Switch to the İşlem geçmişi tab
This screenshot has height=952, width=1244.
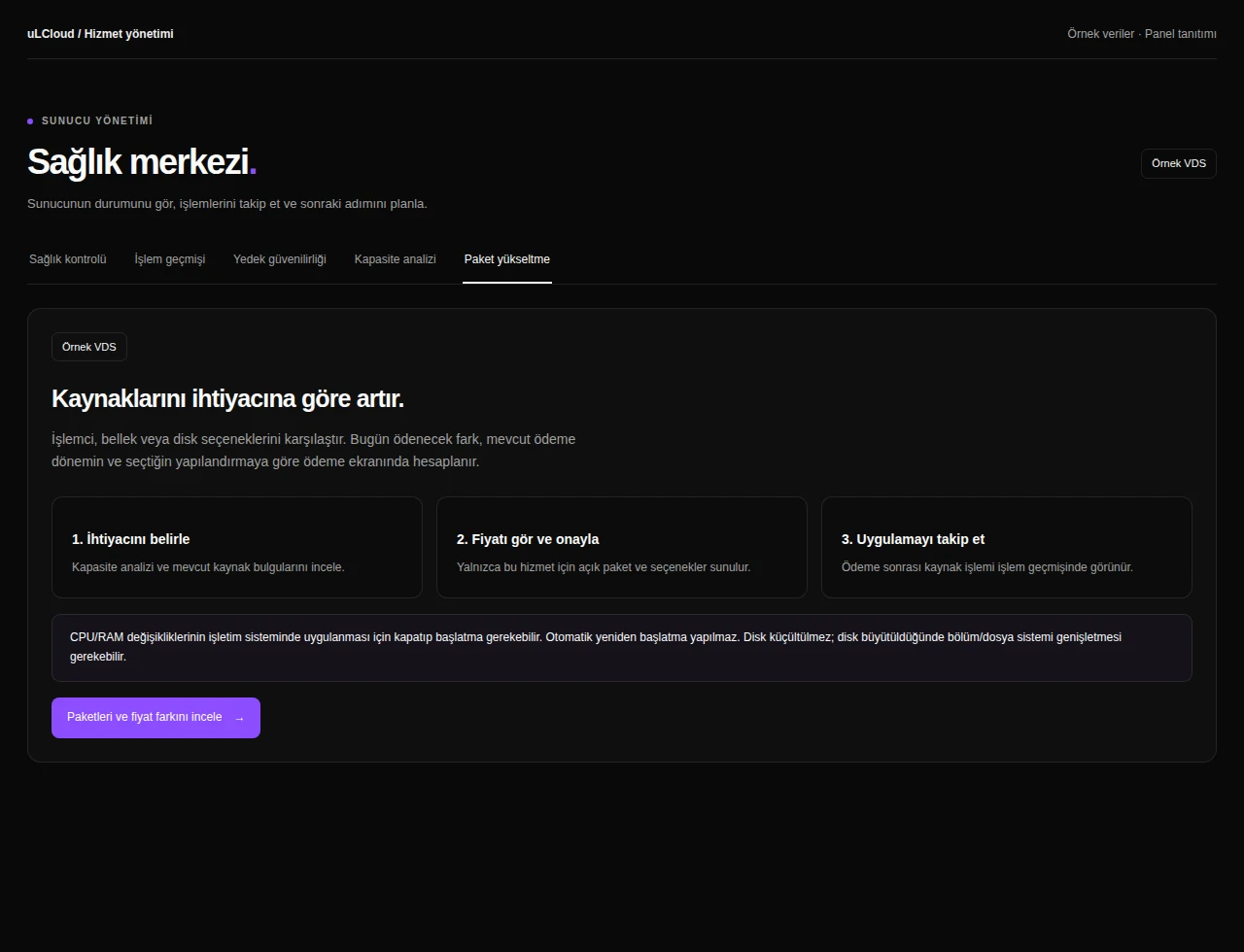click(x=170, y=259)
